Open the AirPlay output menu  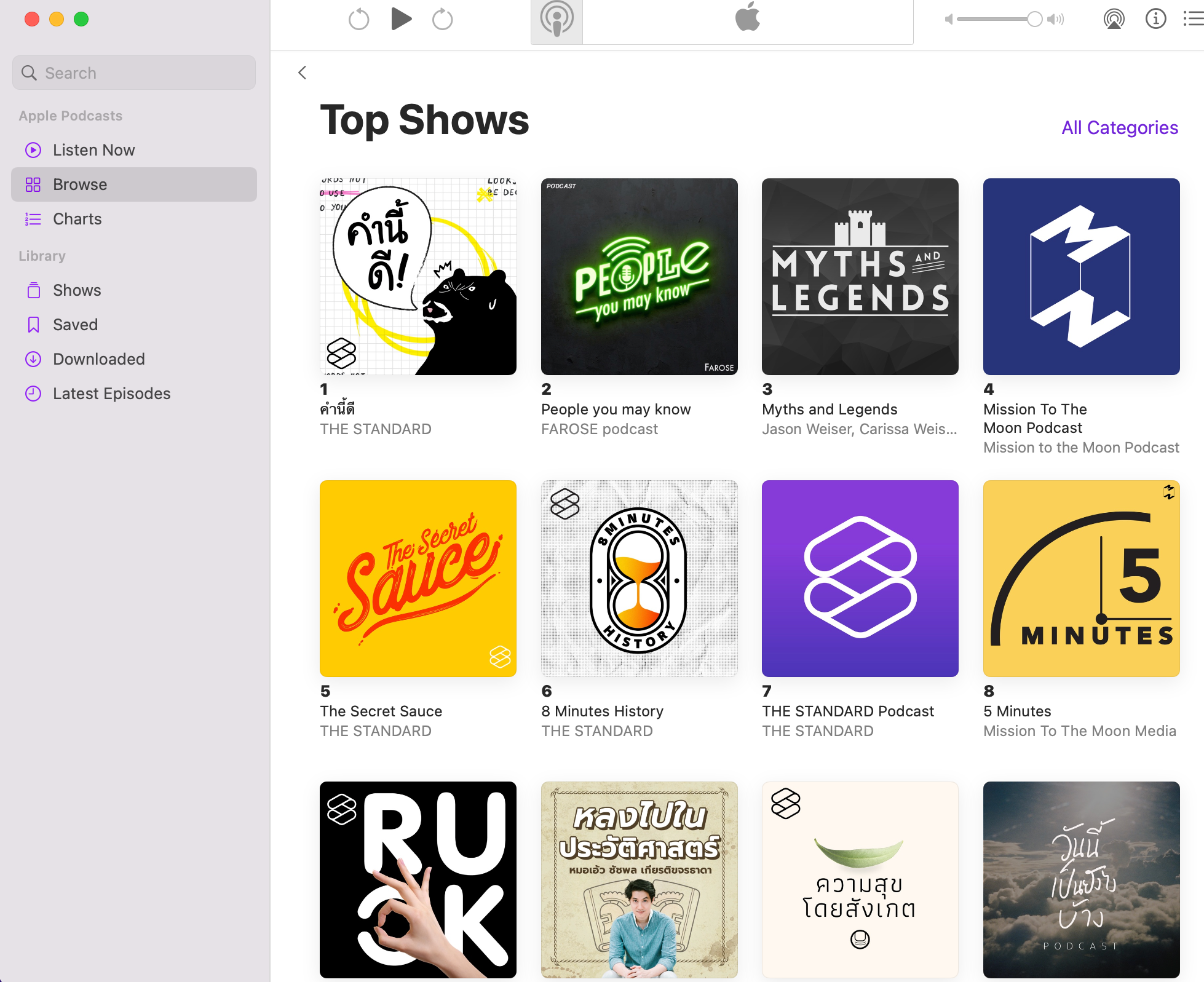click(x=1114, y=19)
